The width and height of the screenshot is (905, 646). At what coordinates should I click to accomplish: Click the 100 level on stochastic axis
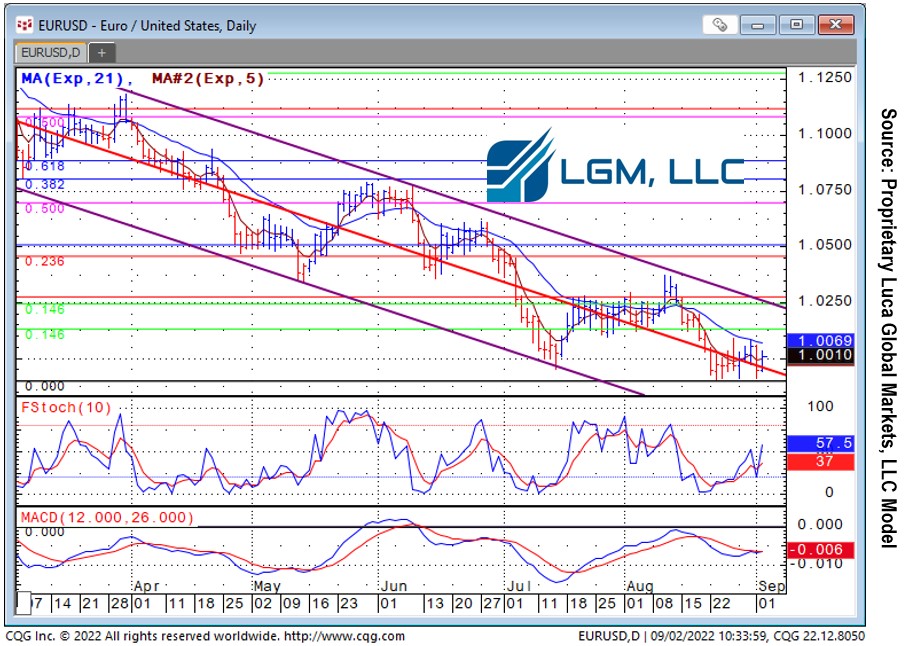(x=820, y=406)
